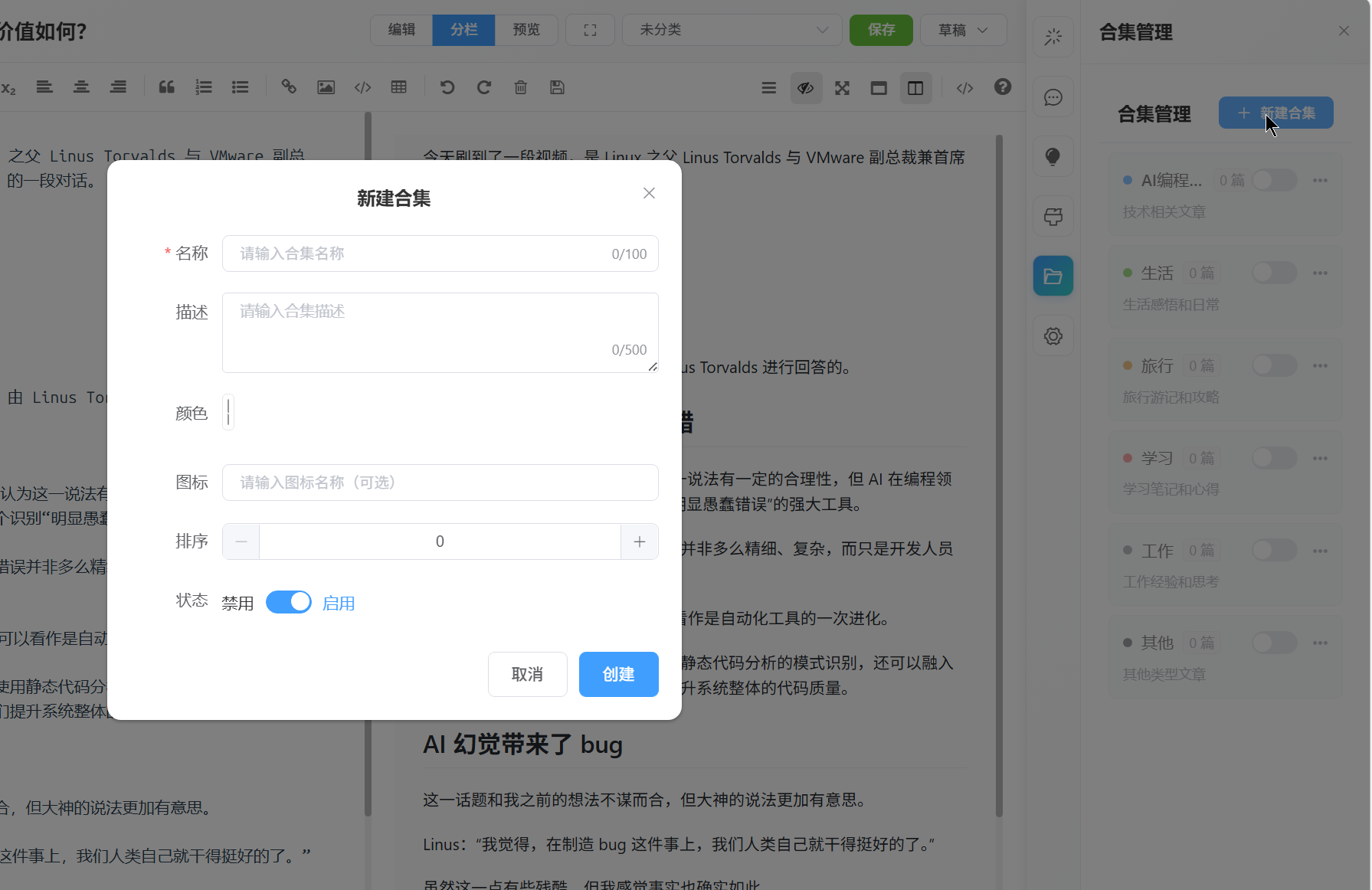Open the 草稿 status dropdown
The width and height of the screenshot is (1372, 890).
pyautogui.click(x=963, y=30)
